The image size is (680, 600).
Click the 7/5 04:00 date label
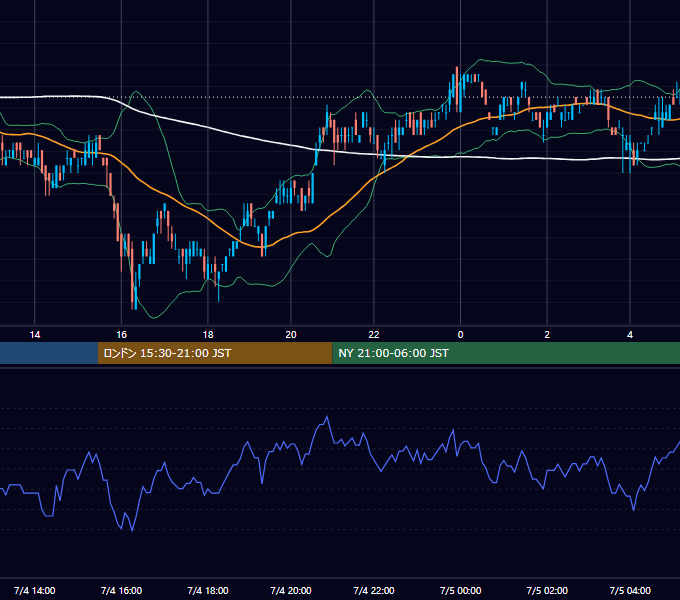pyautogui.click(x=630, y=591)
